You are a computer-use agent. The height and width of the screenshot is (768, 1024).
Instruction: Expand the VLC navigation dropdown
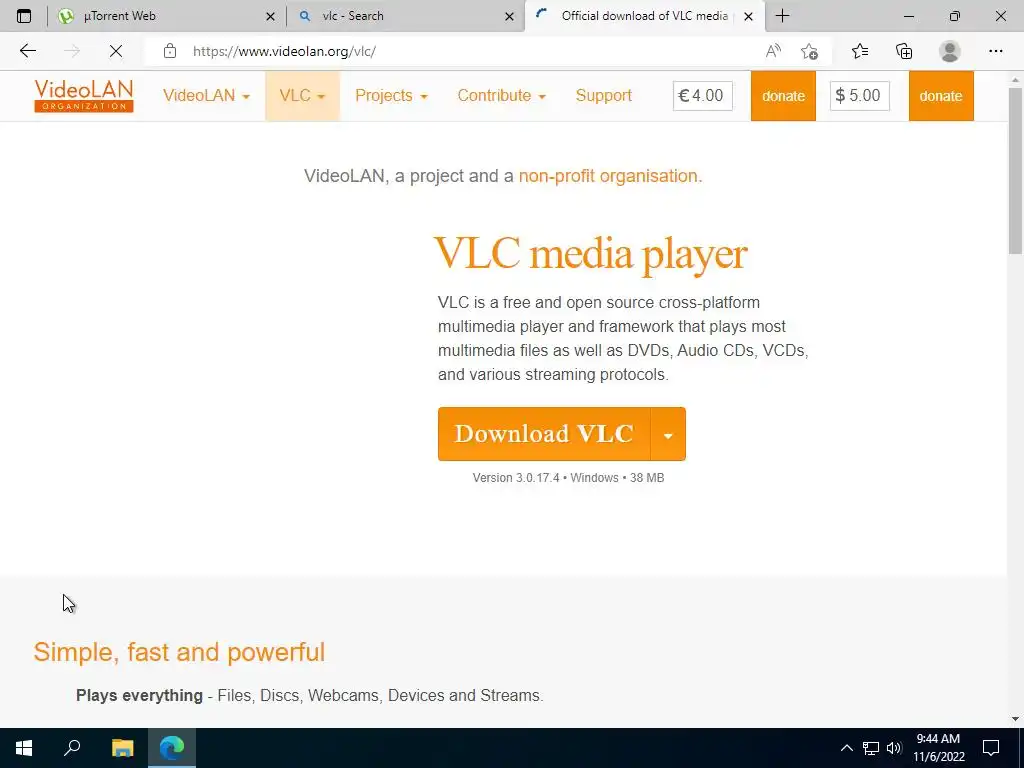[x=302, y=95]
